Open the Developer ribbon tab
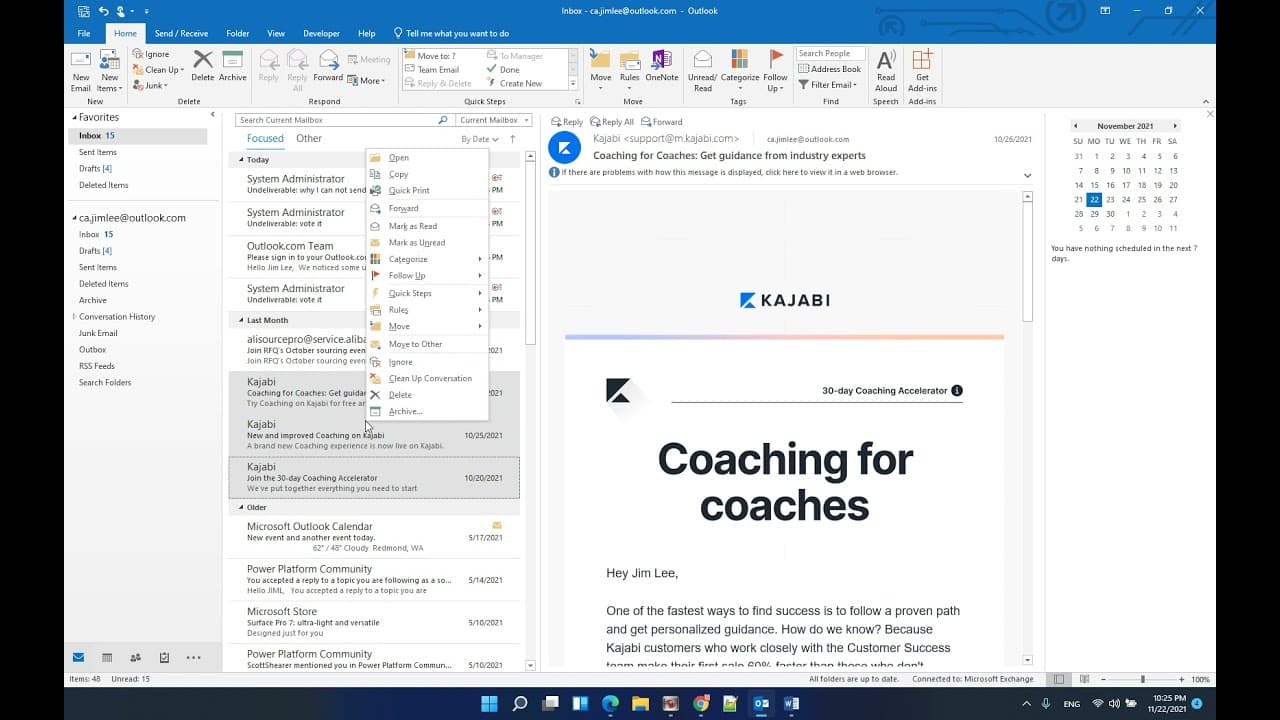 click(322, 34)
